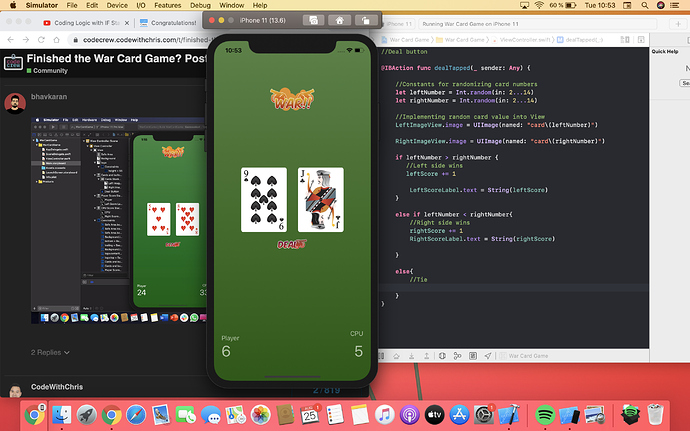Expand the 2 Replies section
The height and width of the screenshot is (431, 690).
pos(55,352)
